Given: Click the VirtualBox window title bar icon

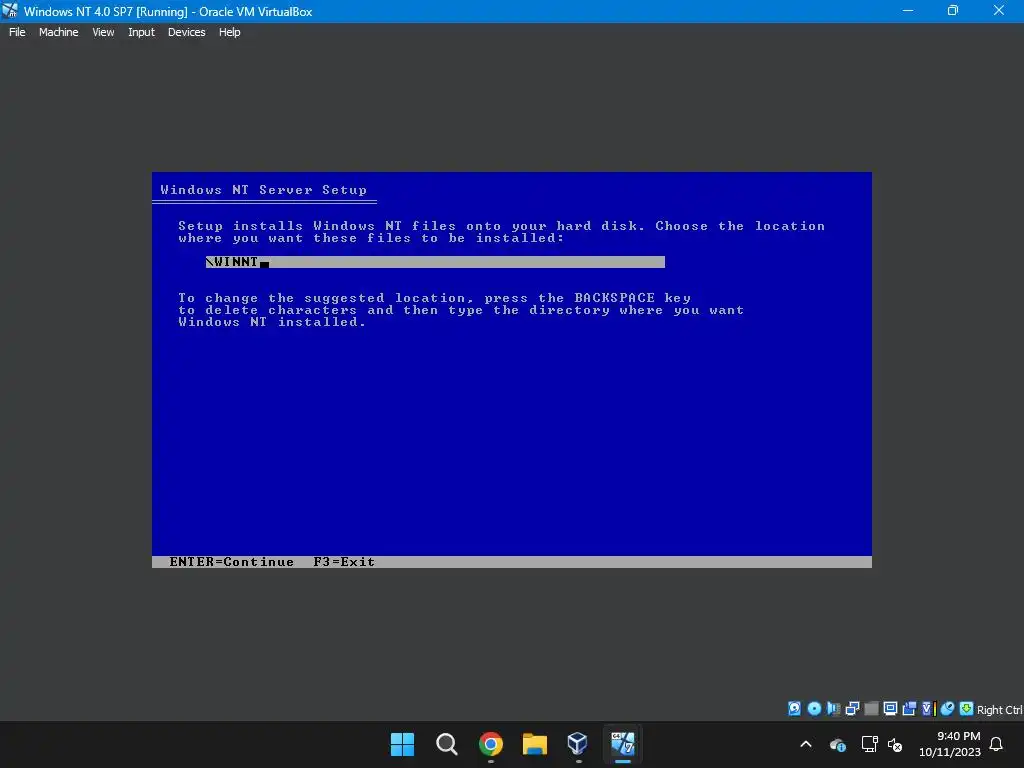Looking at the screenshot, I should coord(10,10).
